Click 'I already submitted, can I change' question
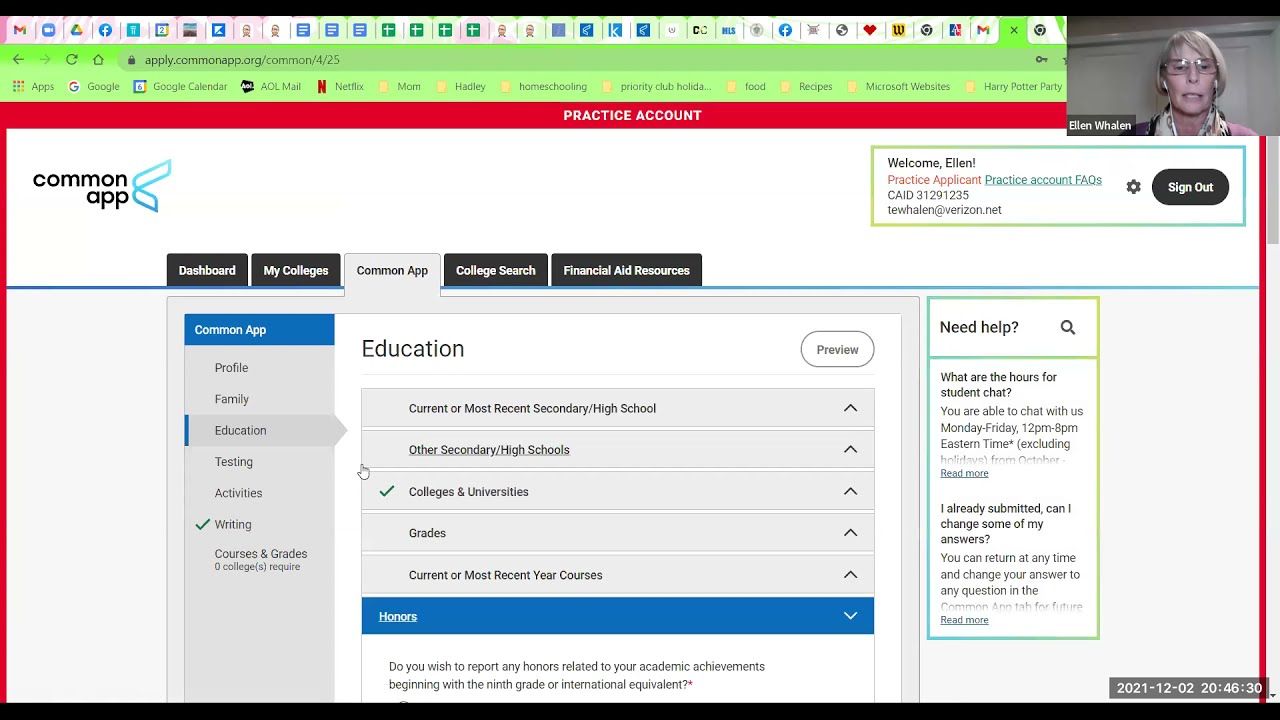This screenshot has width=1280, height=720. coord(1005,524)
